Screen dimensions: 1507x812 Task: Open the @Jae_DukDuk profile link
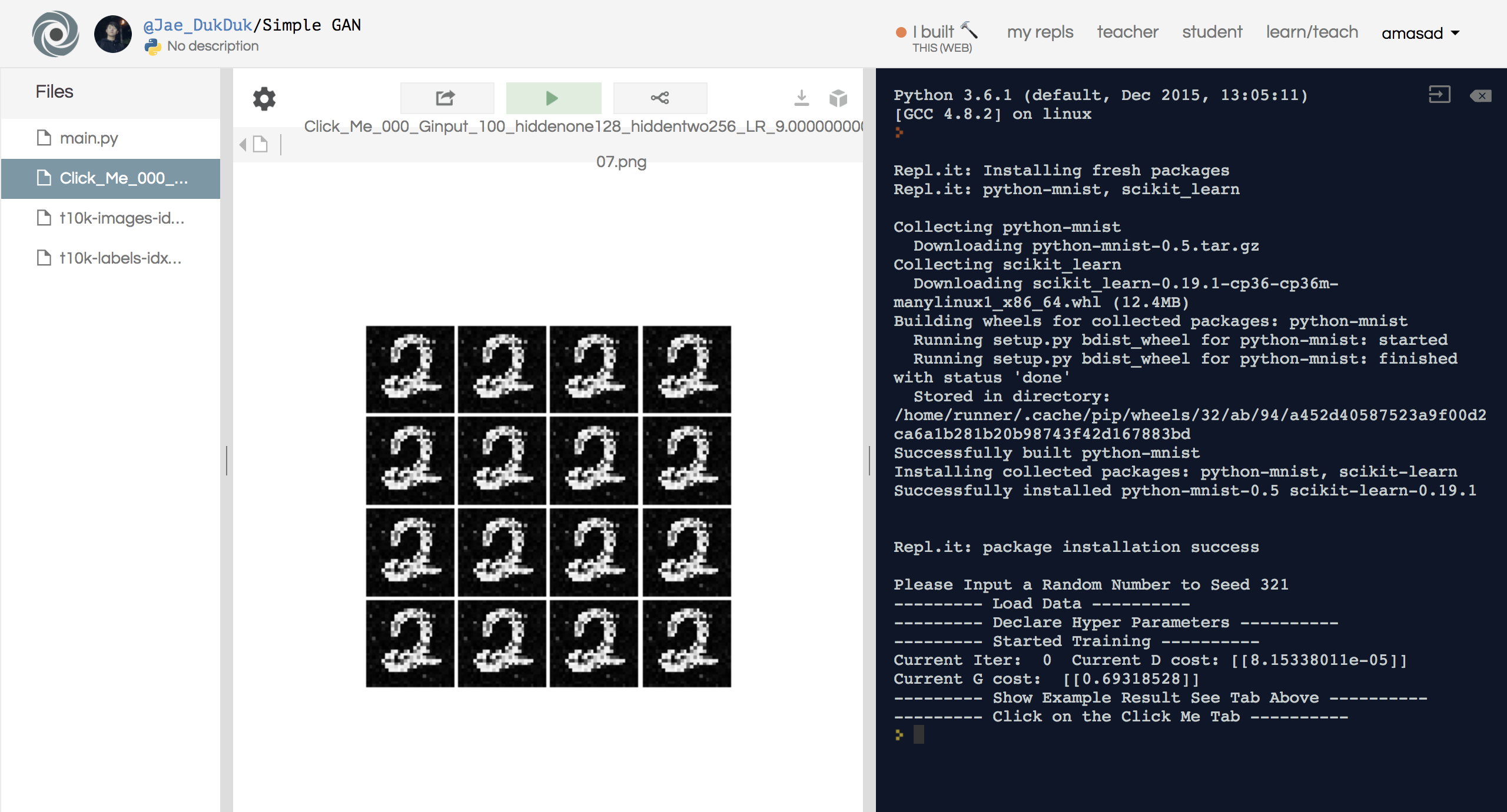[198, 25]
